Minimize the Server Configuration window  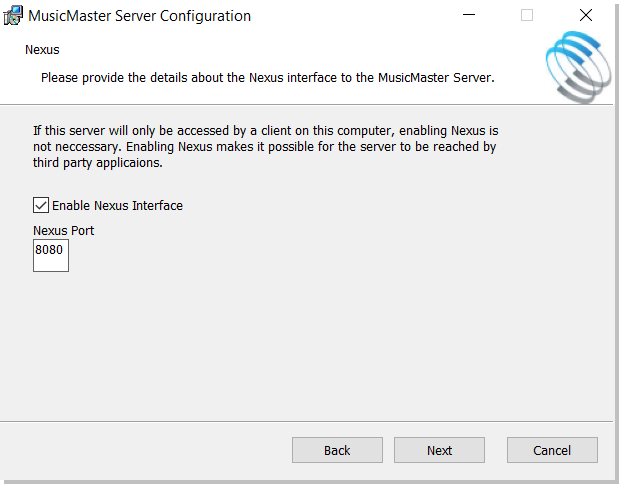[469, 15]
